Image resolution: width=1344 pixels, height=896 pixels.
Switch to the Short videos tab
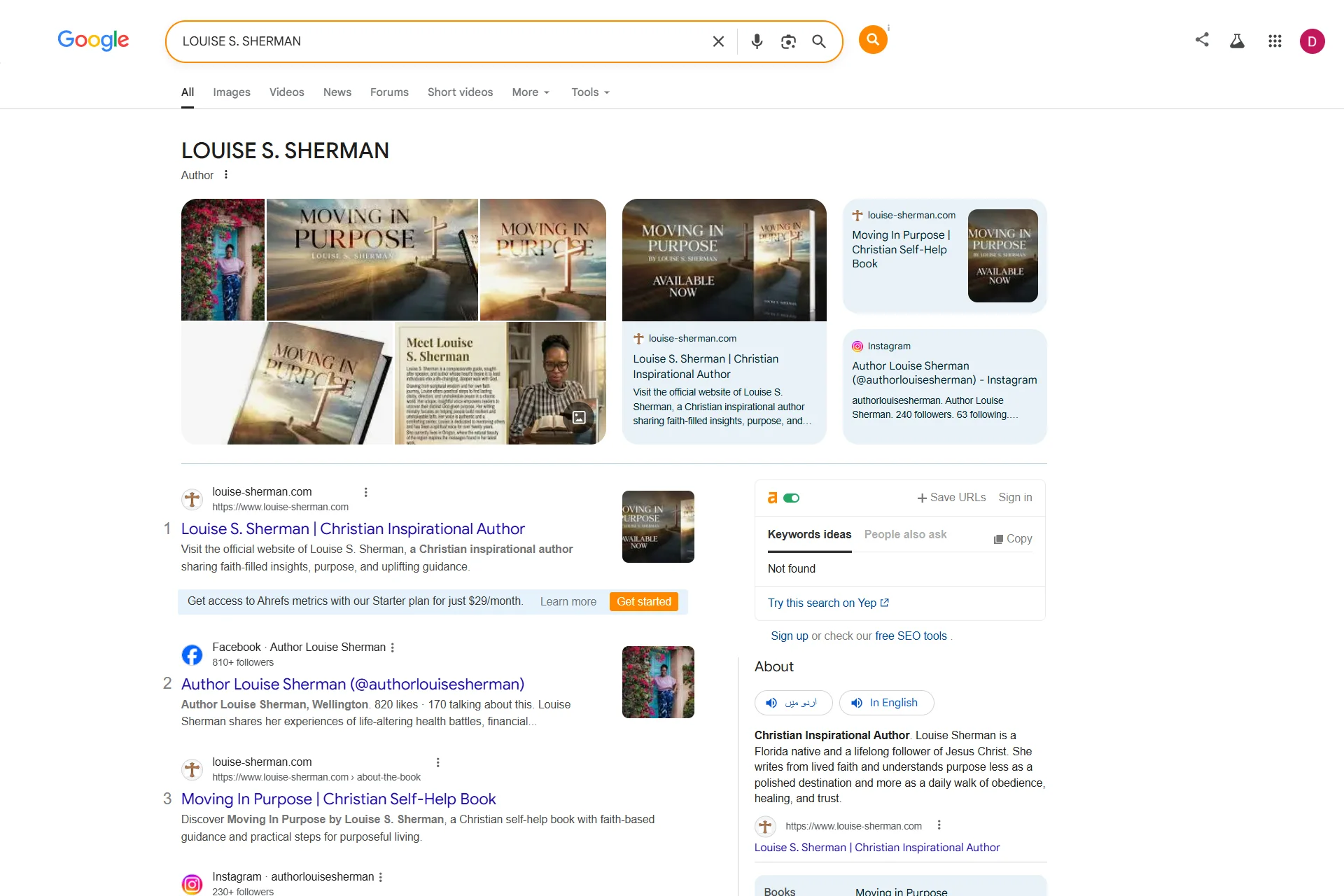coord(460,92)
